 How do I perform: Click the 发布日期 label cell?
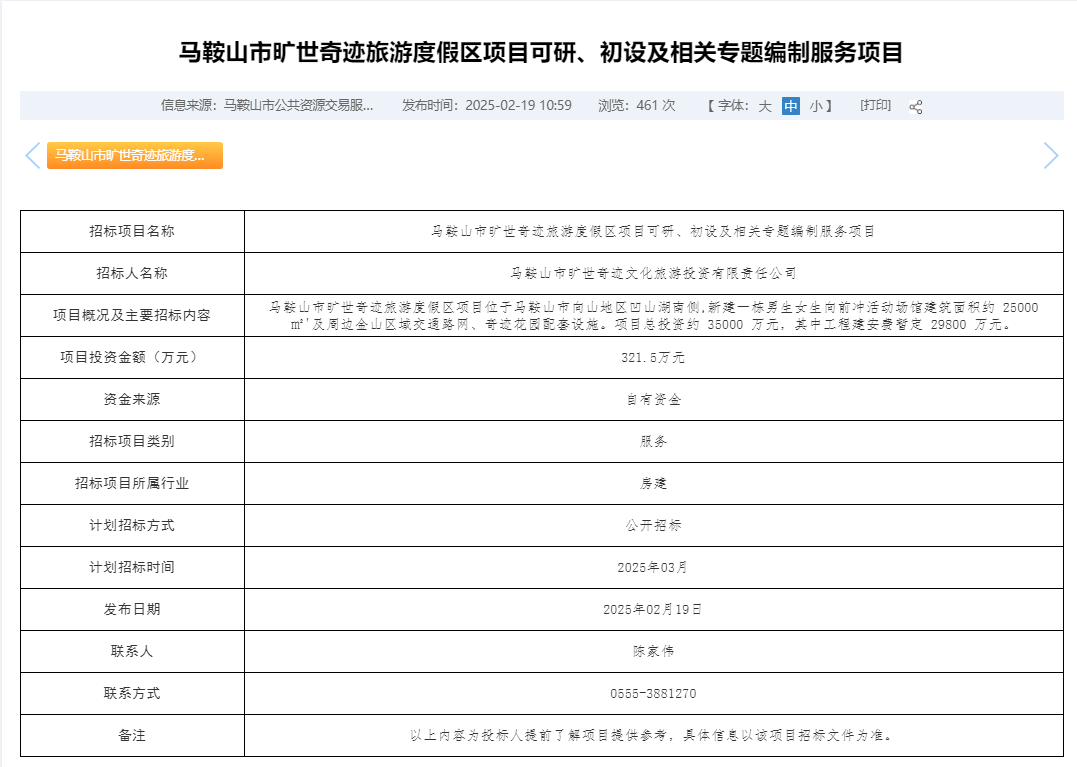pos(132,609)
